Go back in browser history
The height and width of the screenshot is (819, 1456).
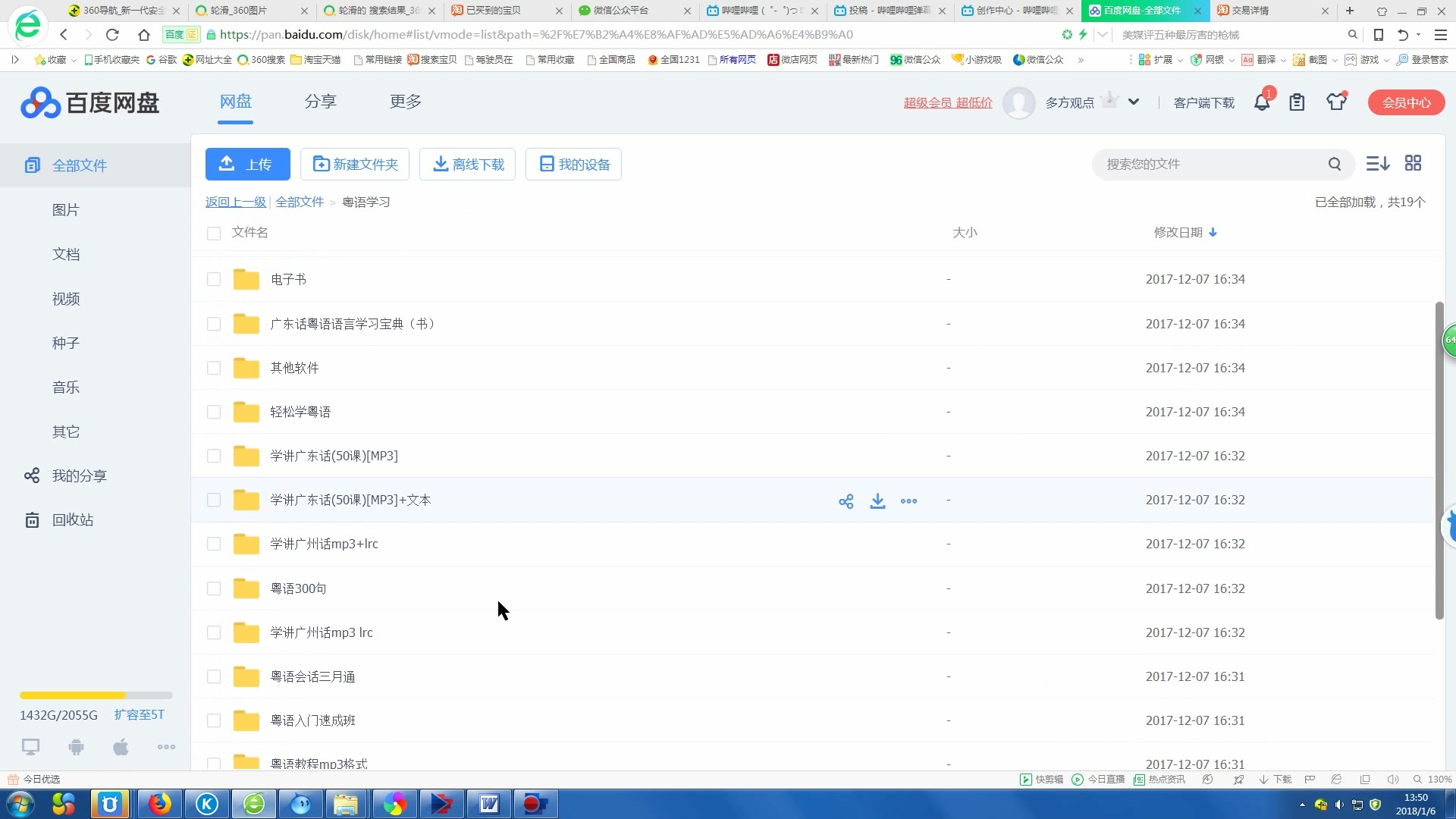pos(64,35)
